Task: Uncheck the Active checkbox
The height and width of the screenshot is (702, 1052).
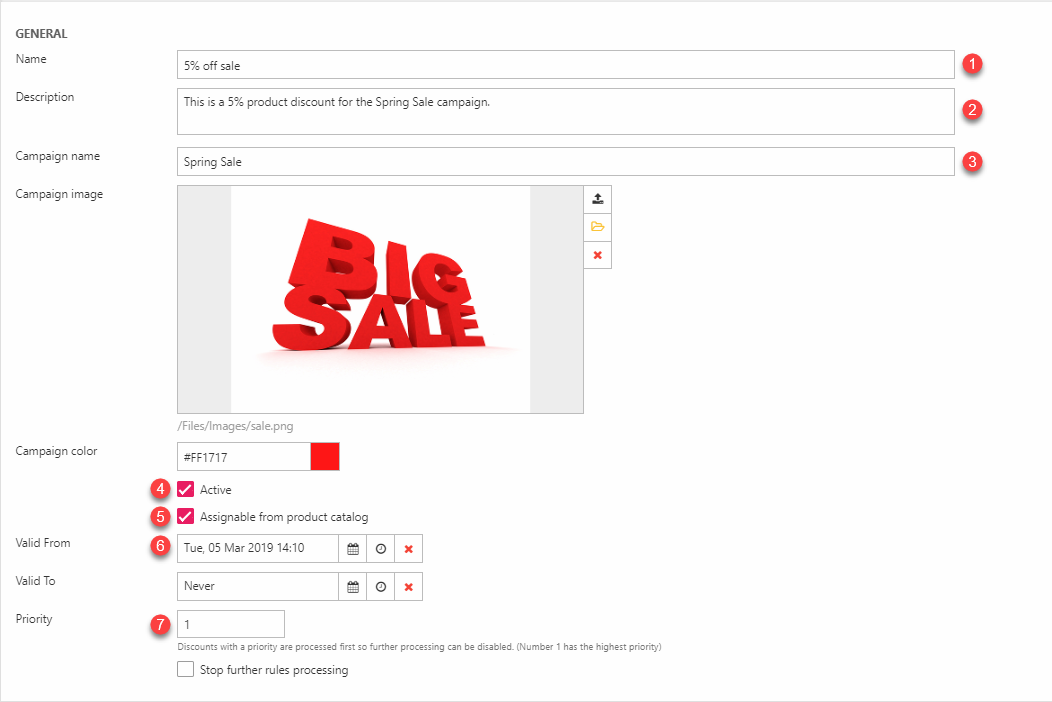Action: pyautogui.click(x=185, y=490)
